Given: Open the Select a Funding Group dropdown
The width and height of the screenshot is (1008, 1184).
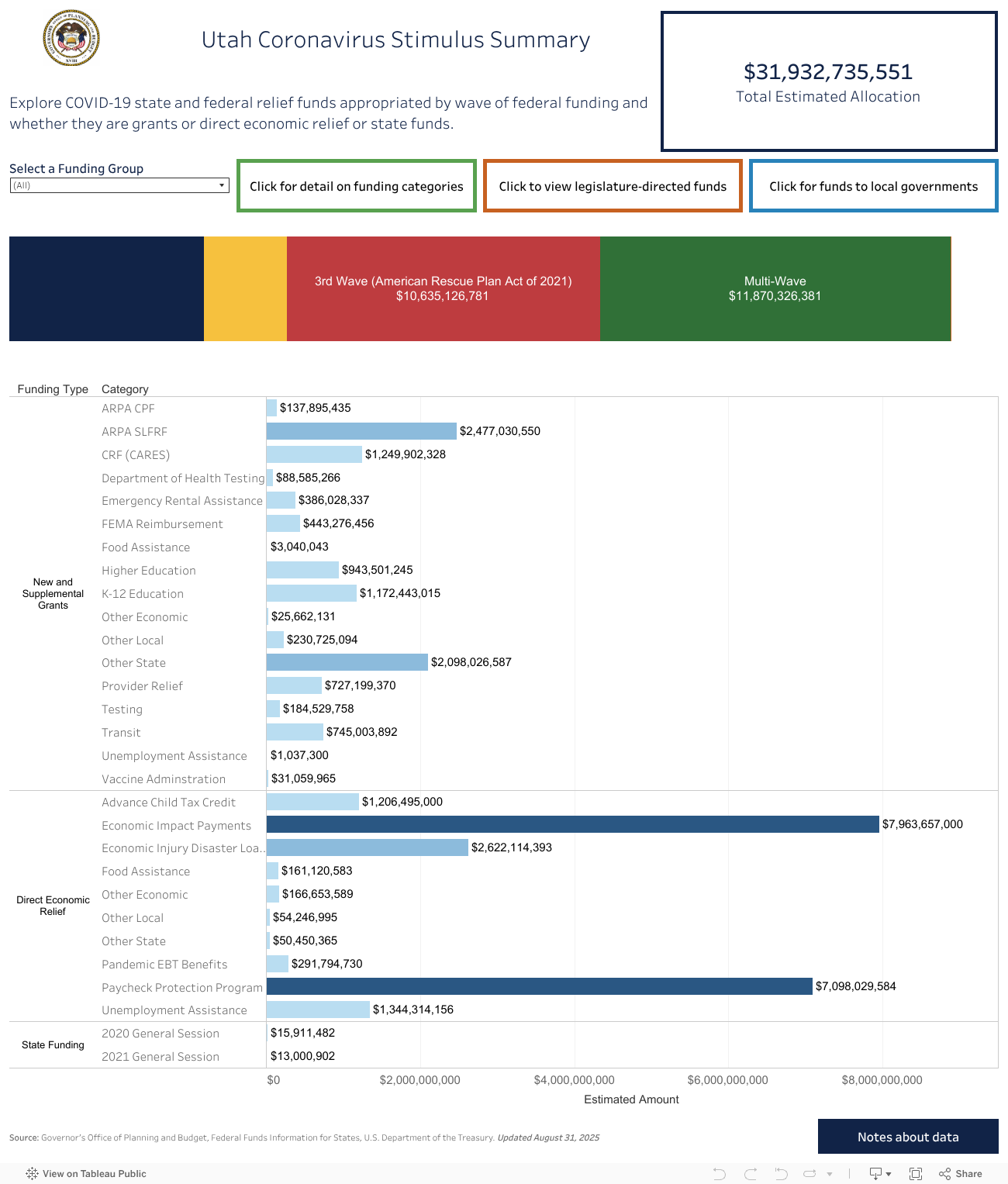Looking at the screenshot, I should 119,185.
